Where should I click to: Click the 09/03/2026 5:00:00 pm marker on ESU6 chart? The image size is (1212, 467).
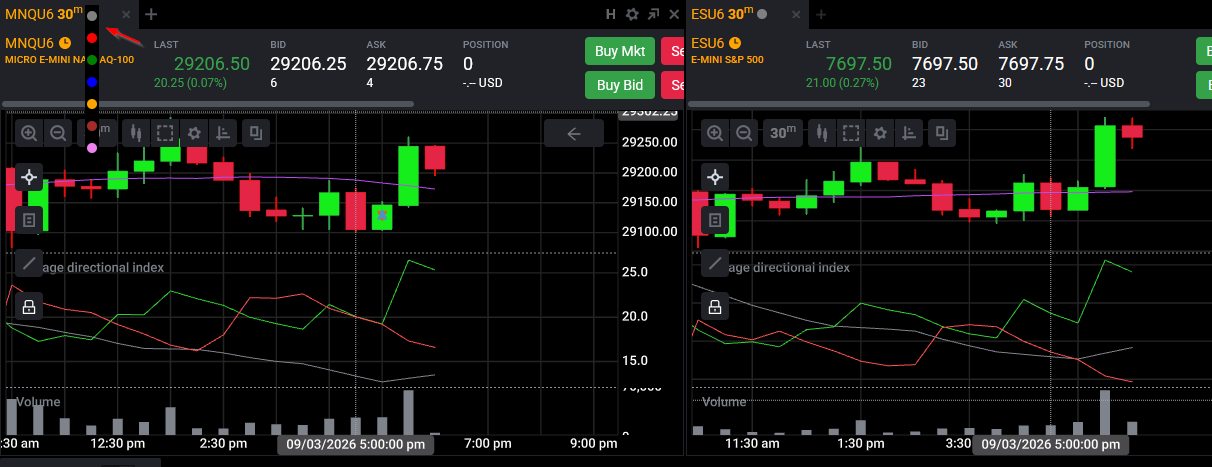(x=1051, y=444)
